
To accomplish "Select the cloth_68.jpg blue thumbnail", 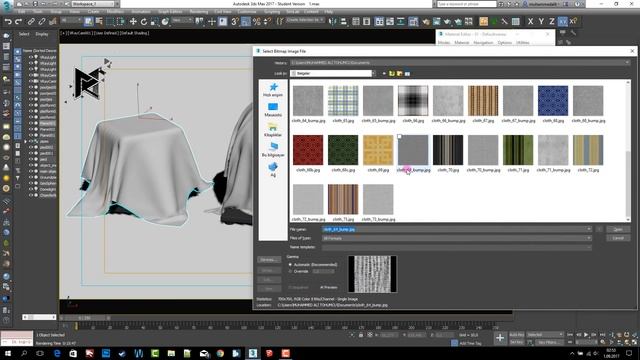I will tap(553, 101).
